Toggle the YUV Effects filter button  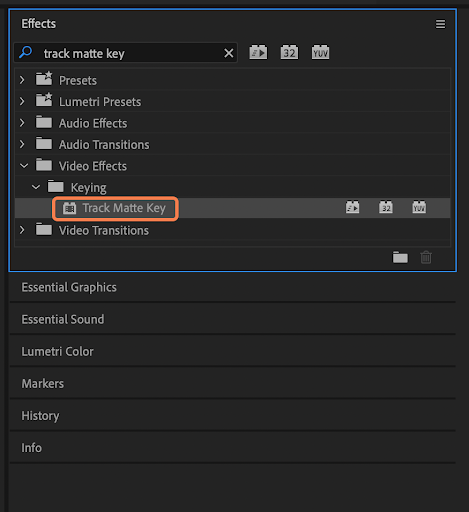pyautogui.click(x=320, y=52)
